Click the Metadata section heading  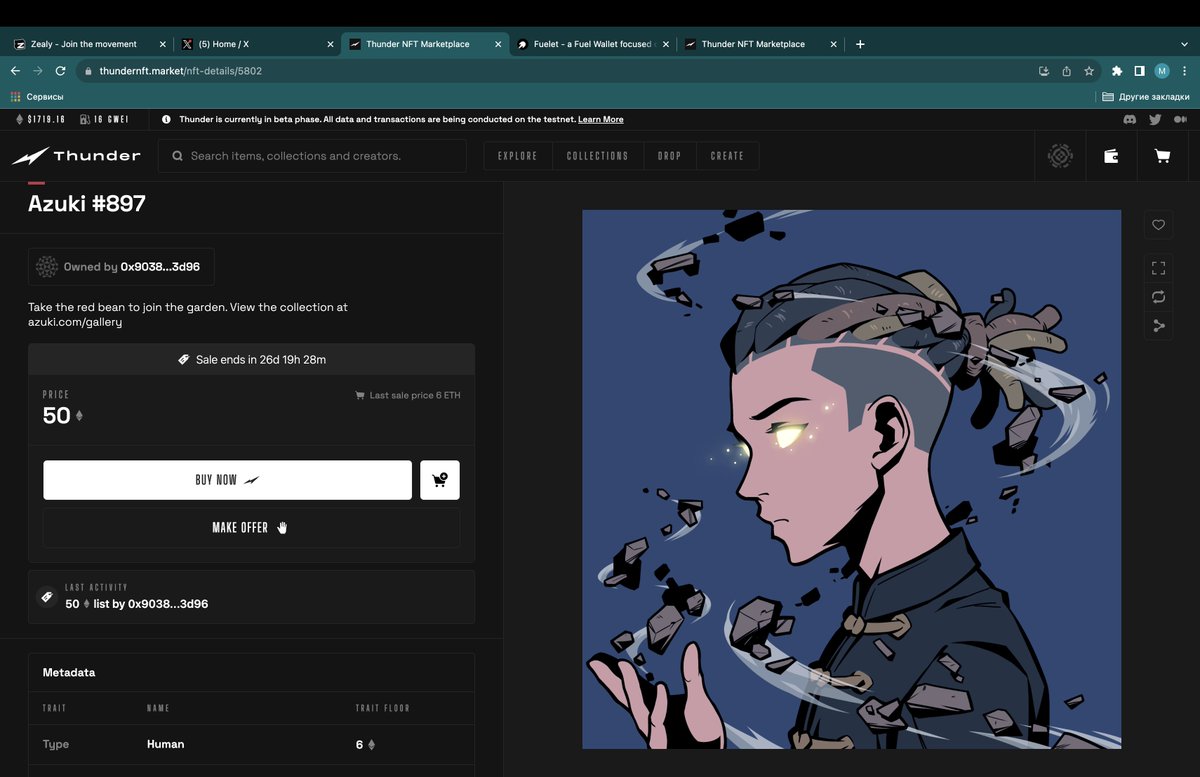click(69, 672)
